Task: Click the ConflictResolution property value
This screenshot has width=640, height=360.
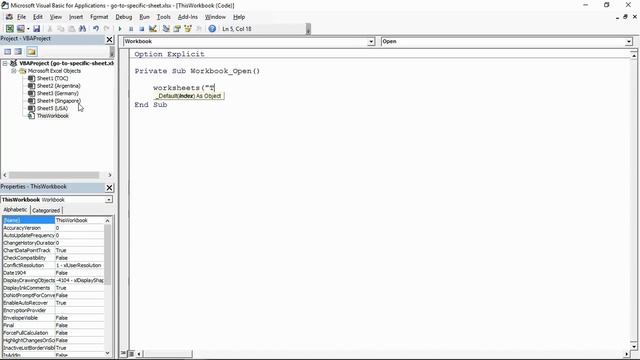Action: [x=80, y=265]
